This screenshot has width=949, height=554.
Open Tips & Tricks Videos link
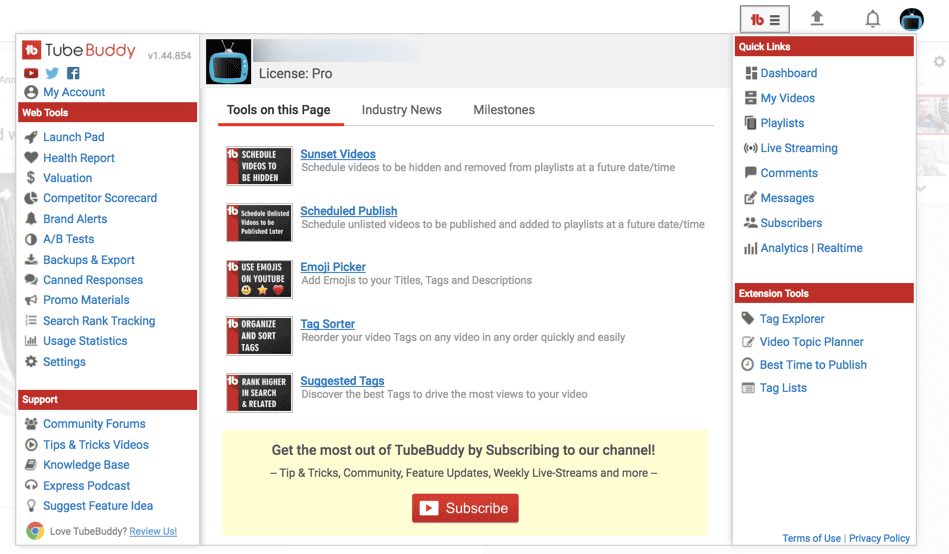click(x=96, y=444)
